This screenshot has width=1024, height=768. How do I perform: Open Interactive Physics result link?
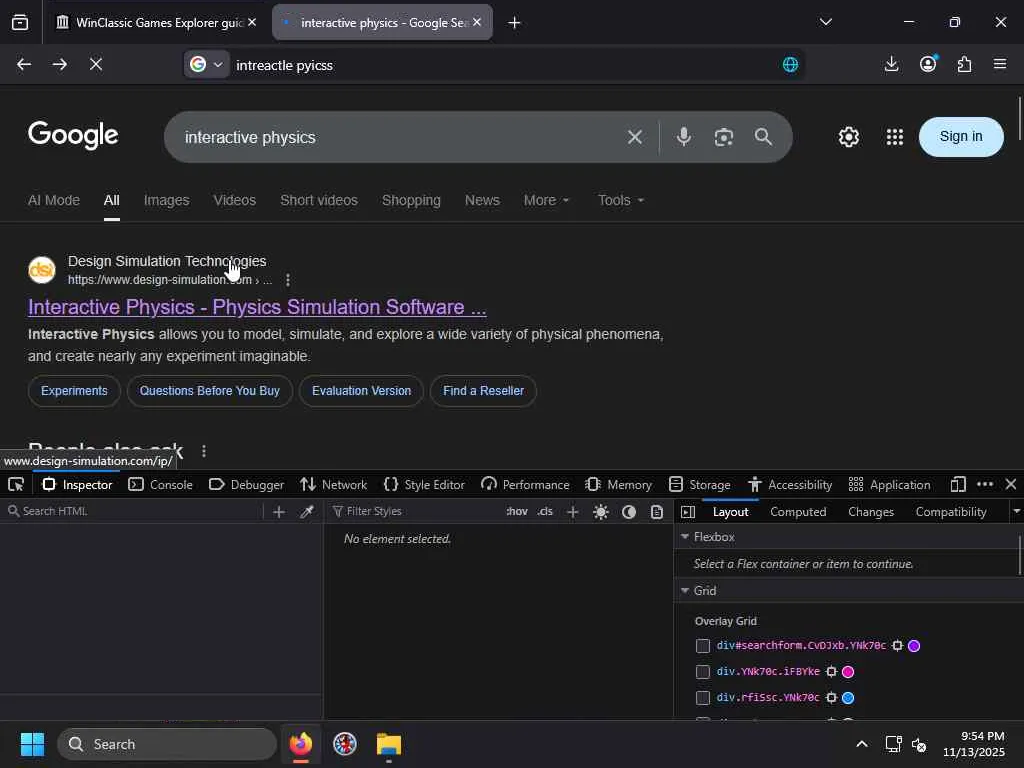click(x=257, y=307)
